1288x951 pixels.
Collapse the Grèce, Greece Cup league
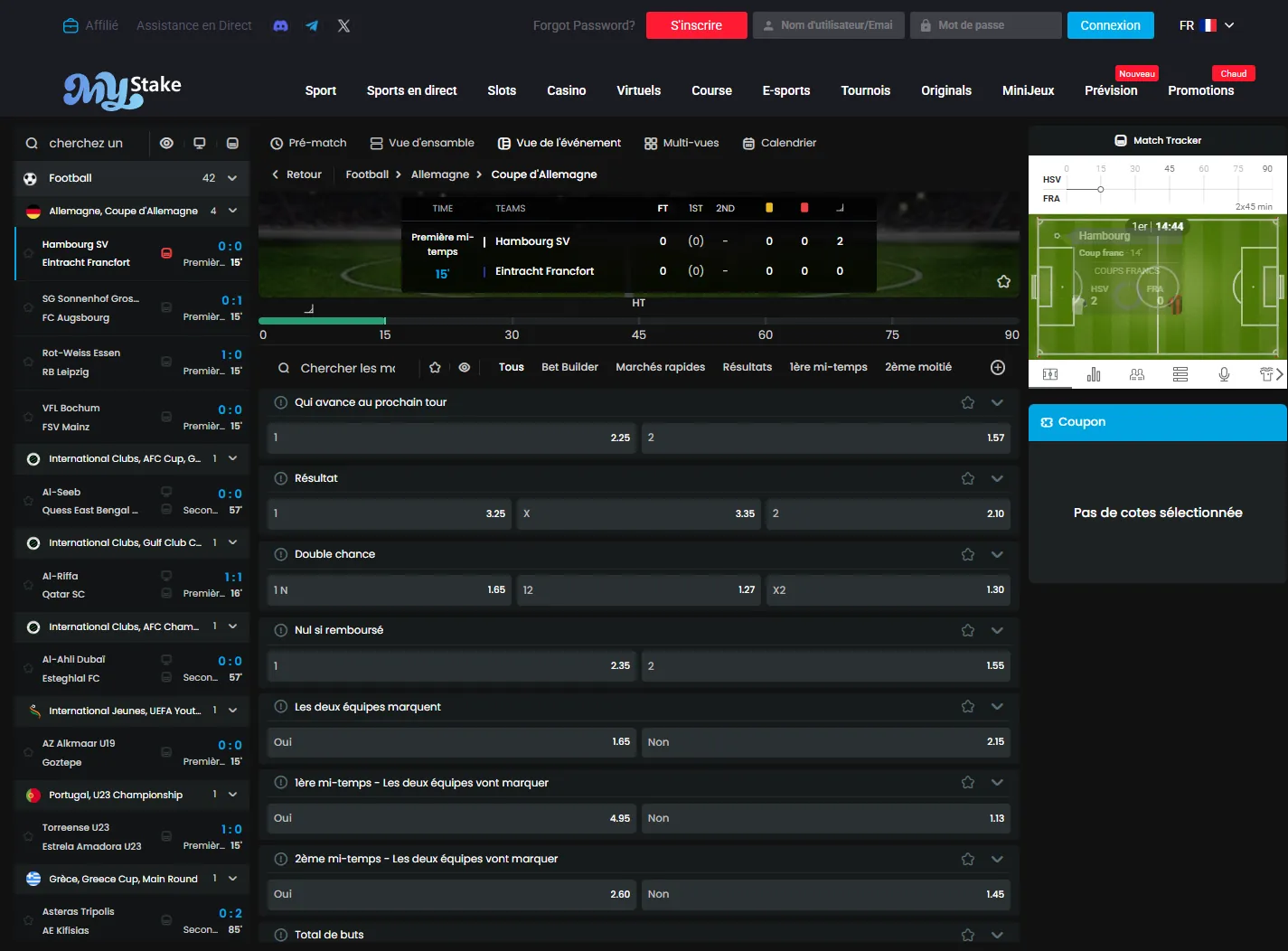click(x=232, y=878)
